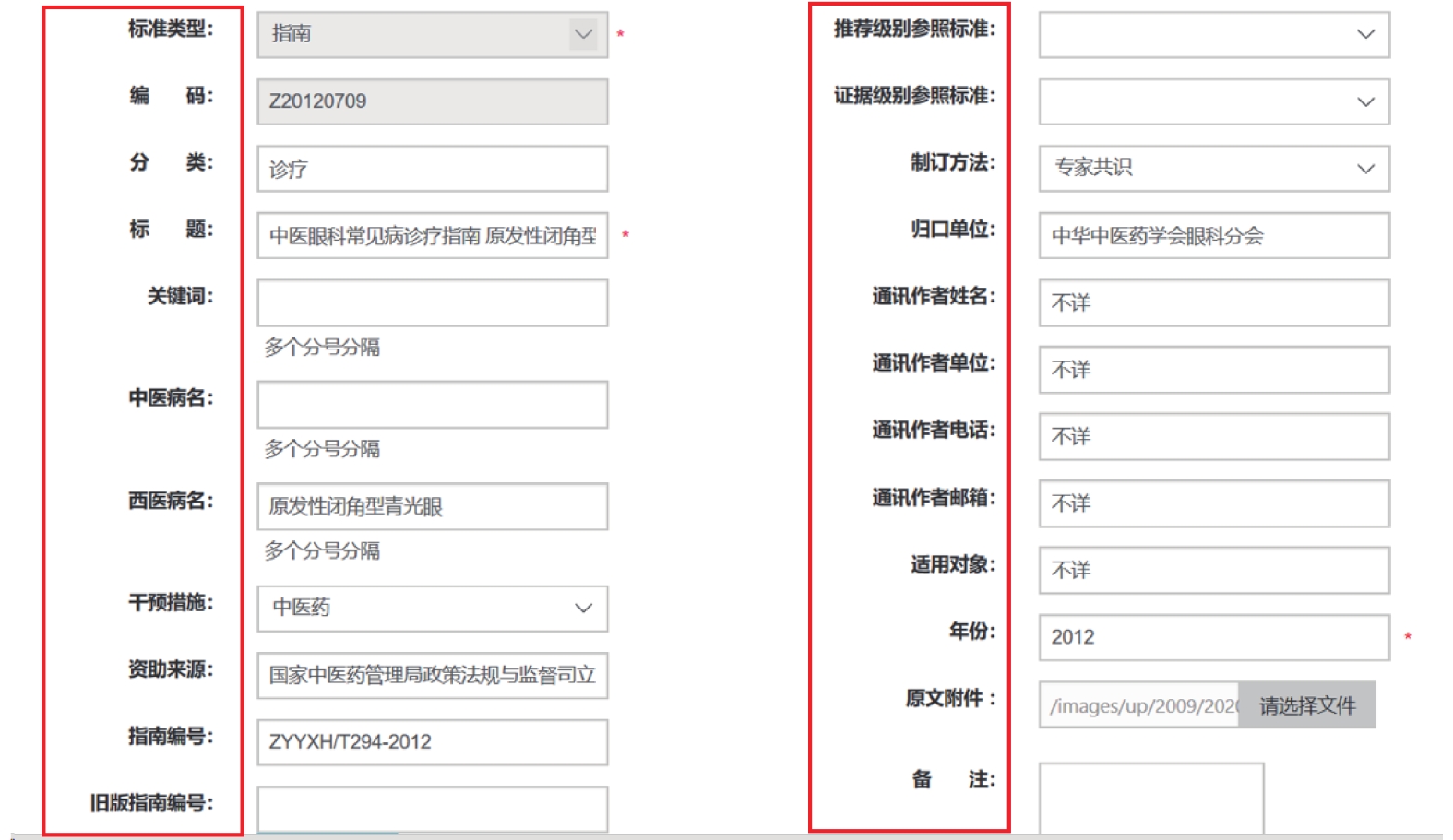Click the 编码 field containing Z20120709

point(432,101)
